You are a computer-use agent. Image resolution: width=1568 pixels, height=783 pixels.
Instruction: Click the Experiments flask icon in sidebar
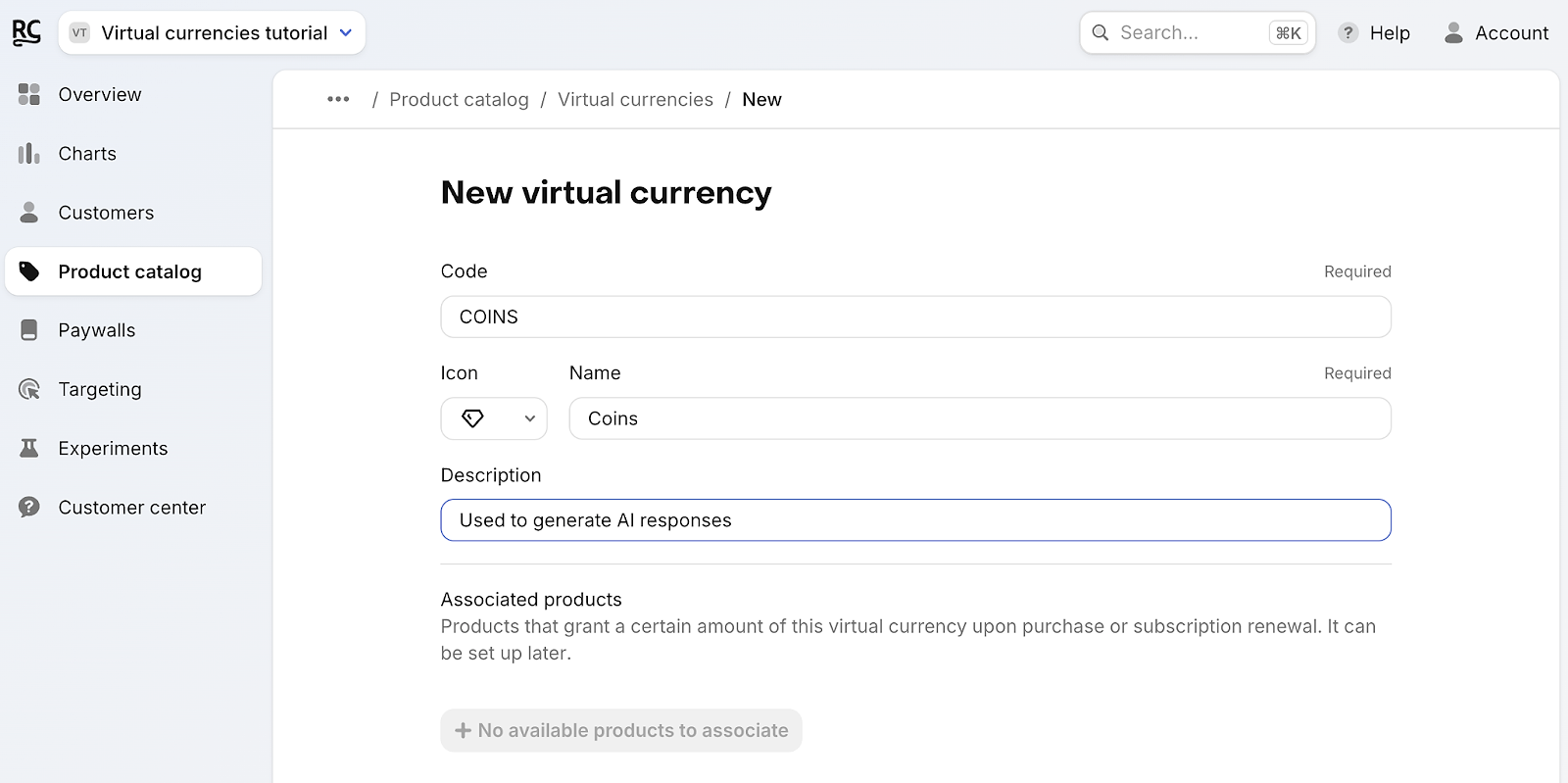click(29, 448)
